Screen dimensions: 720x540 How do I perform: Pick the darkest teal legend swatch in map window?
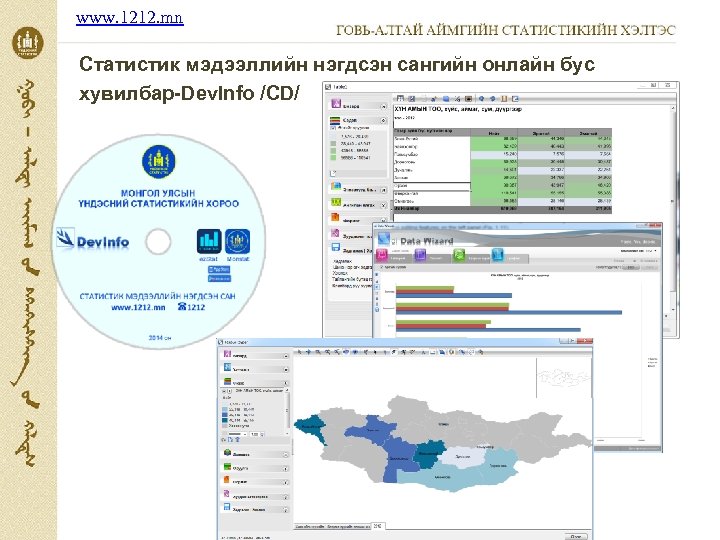coord(225,420)
